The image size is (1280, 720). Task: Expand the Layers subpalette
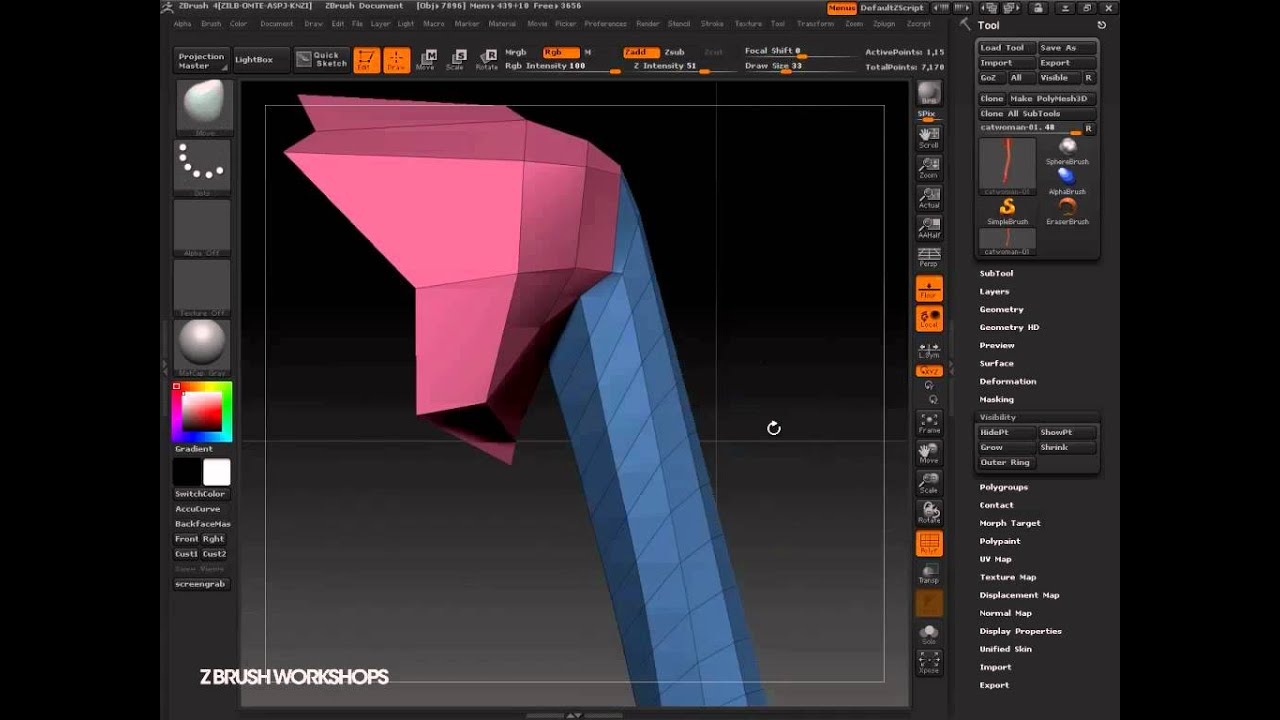pos(994,291)
